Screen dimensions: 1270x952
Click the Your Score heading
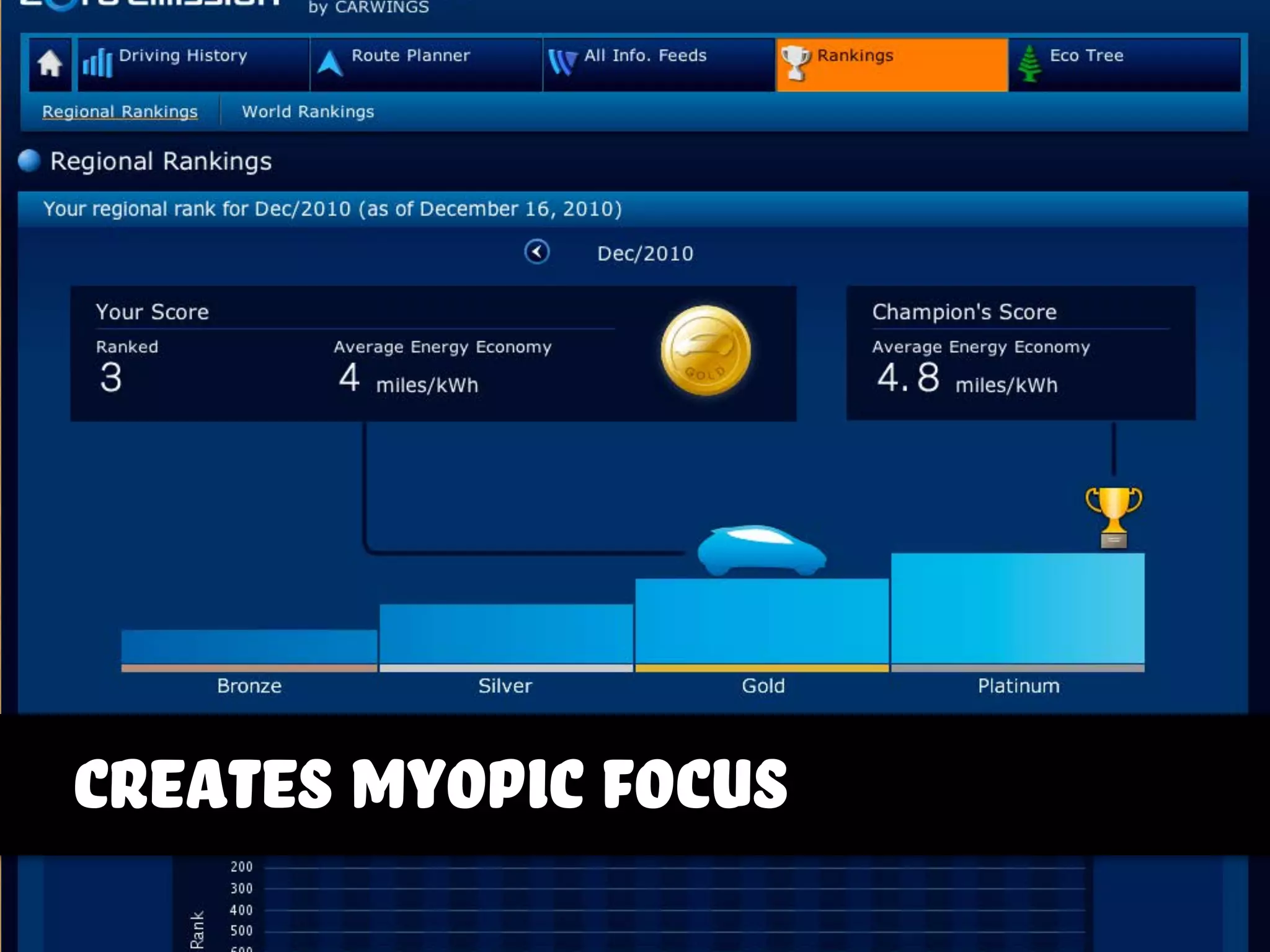[x=153, y=312]
